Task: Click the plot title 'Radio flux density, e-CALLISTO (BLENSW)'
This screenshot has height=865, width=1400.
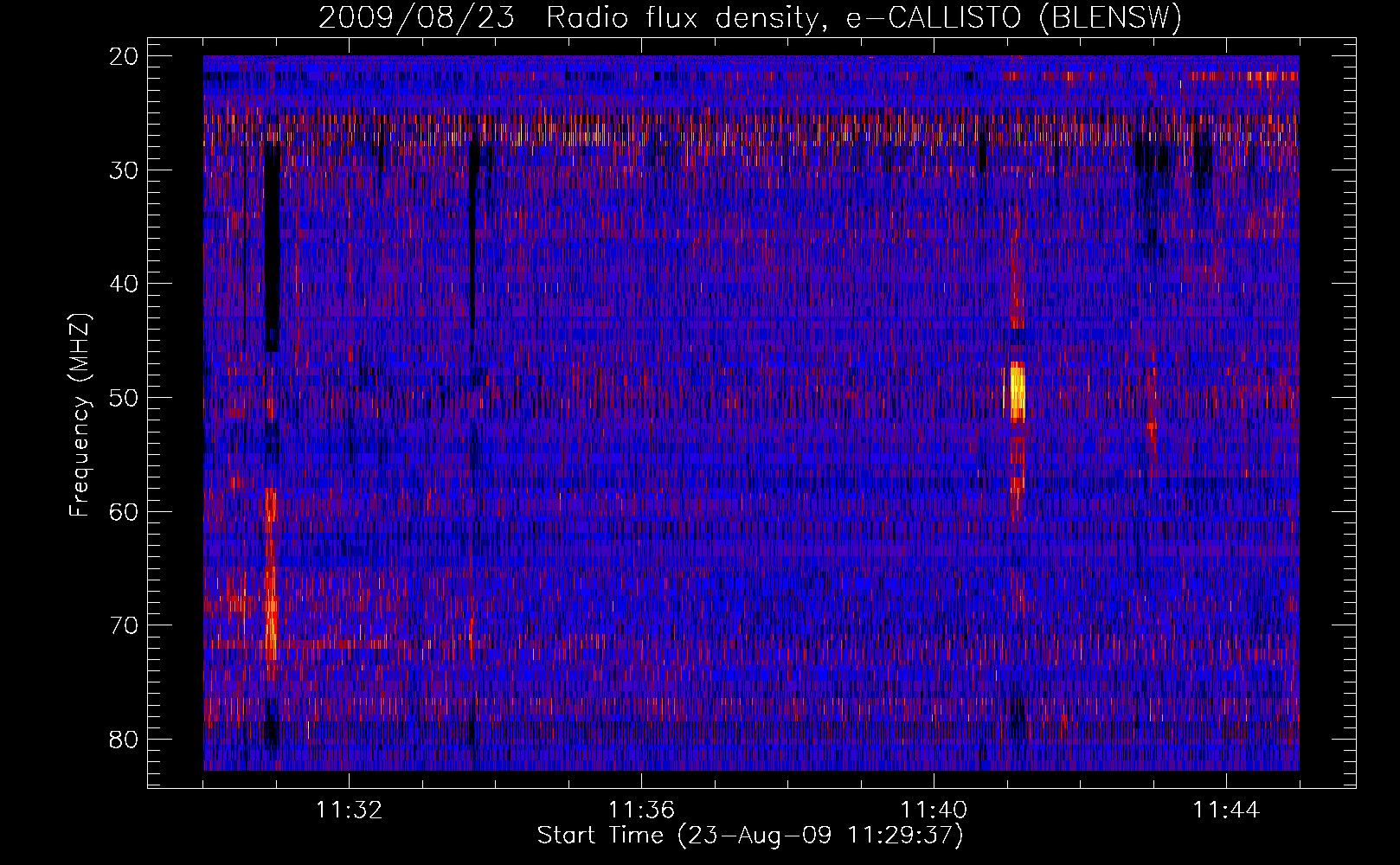Action: pos(864,17)
